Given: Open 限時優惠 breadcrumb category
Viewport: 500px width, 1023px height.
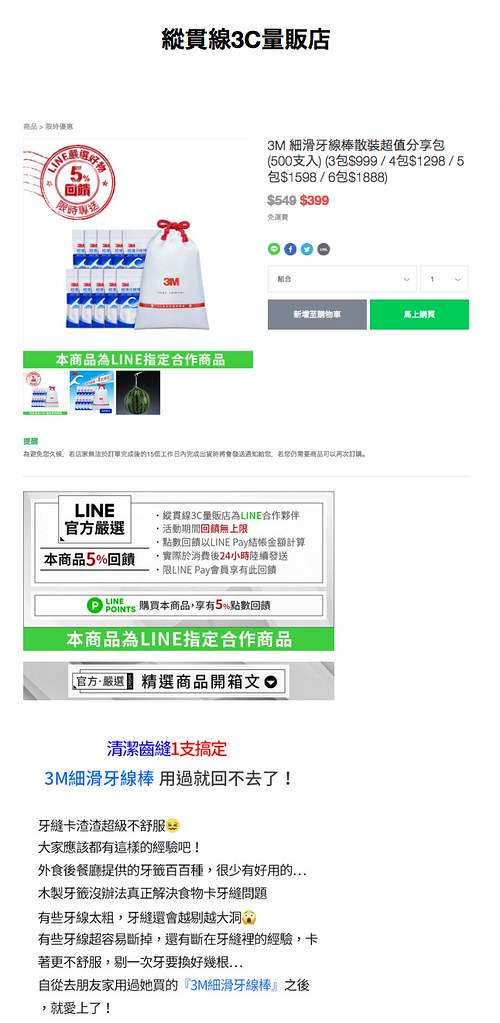Looking at the screenshot, I should click(59, 127).
